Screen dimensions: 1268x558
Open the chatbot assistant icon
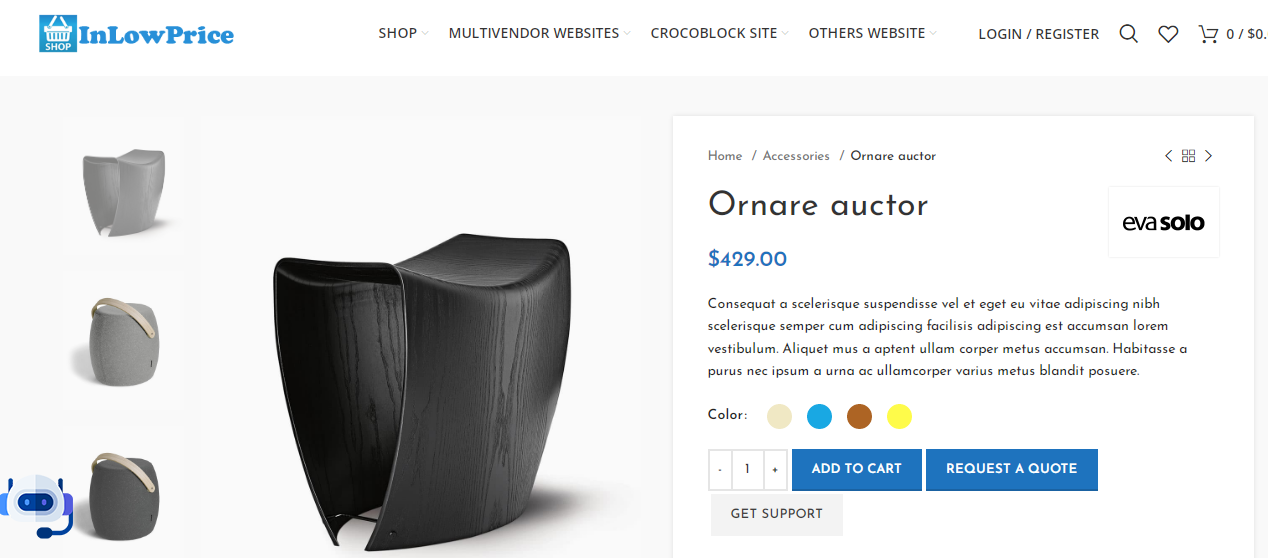[x=36, y=505]
